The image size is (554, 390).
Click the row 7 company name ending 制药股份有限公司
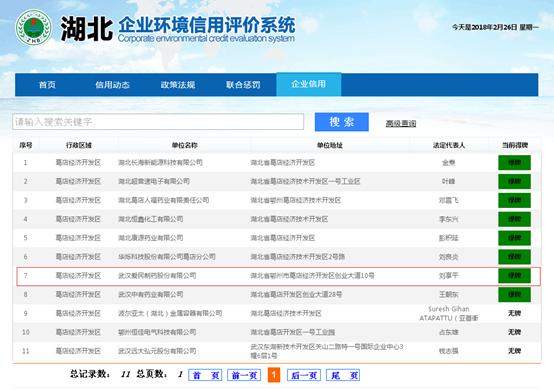[157, 276]
